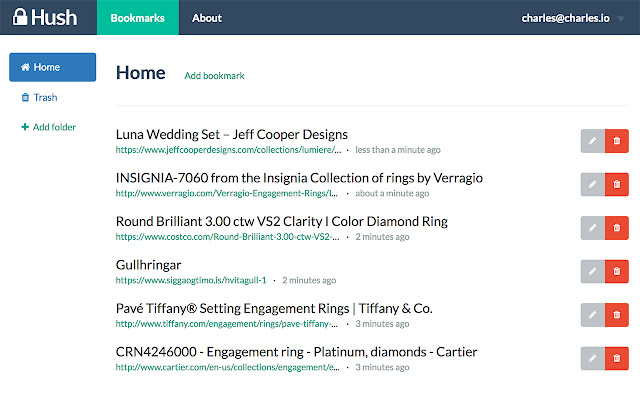Visit the costco.com bookmark URL
This screenshot has width=640, height=400.
[x=229, y=237]
